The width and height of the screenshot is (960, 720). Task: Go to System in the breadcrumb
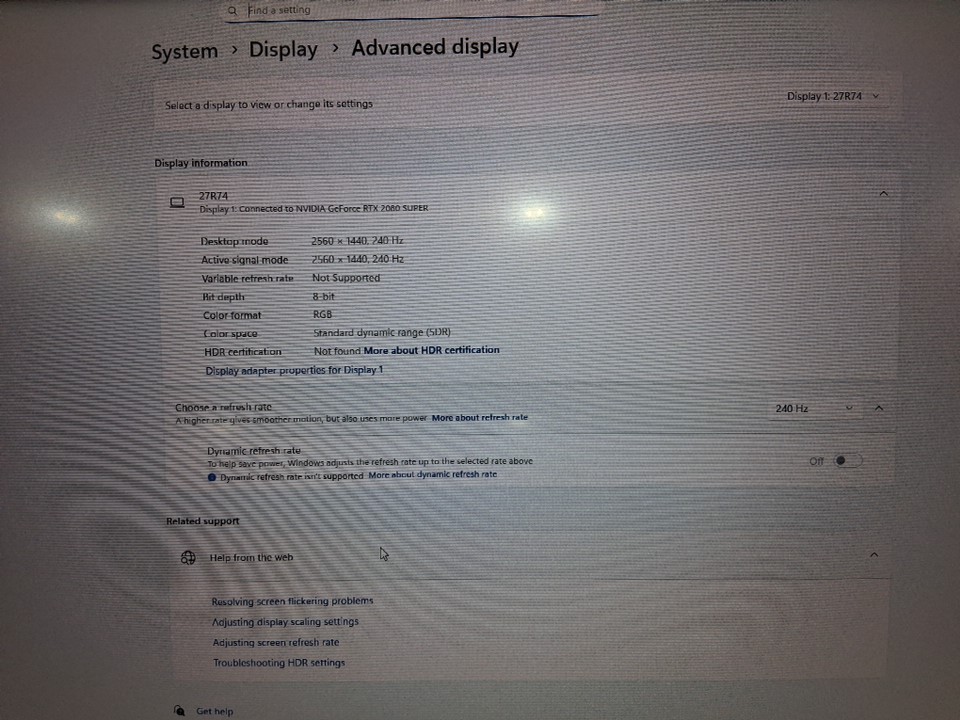184,52
